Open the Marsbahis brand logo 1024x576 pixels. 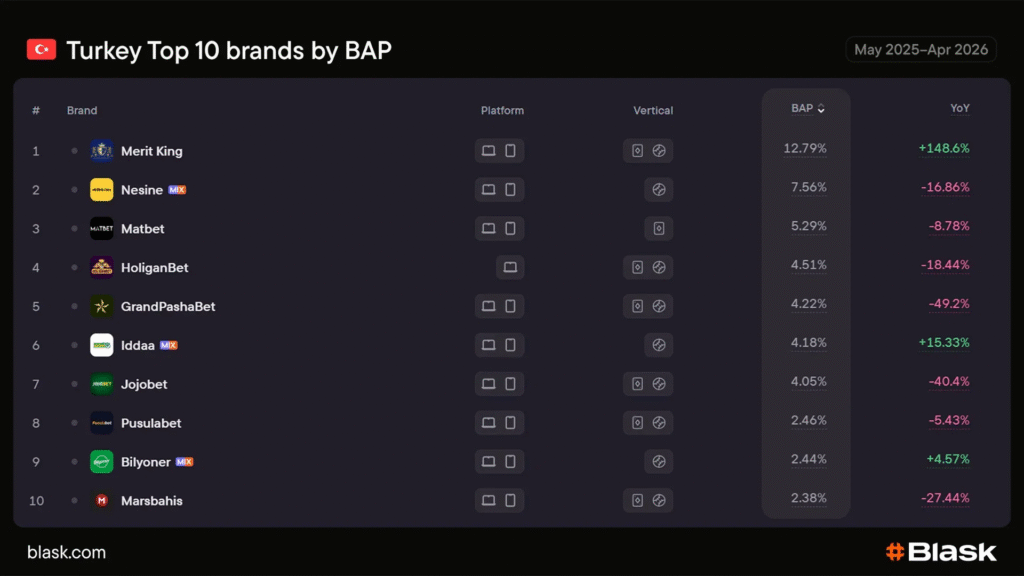coord(101,500)
